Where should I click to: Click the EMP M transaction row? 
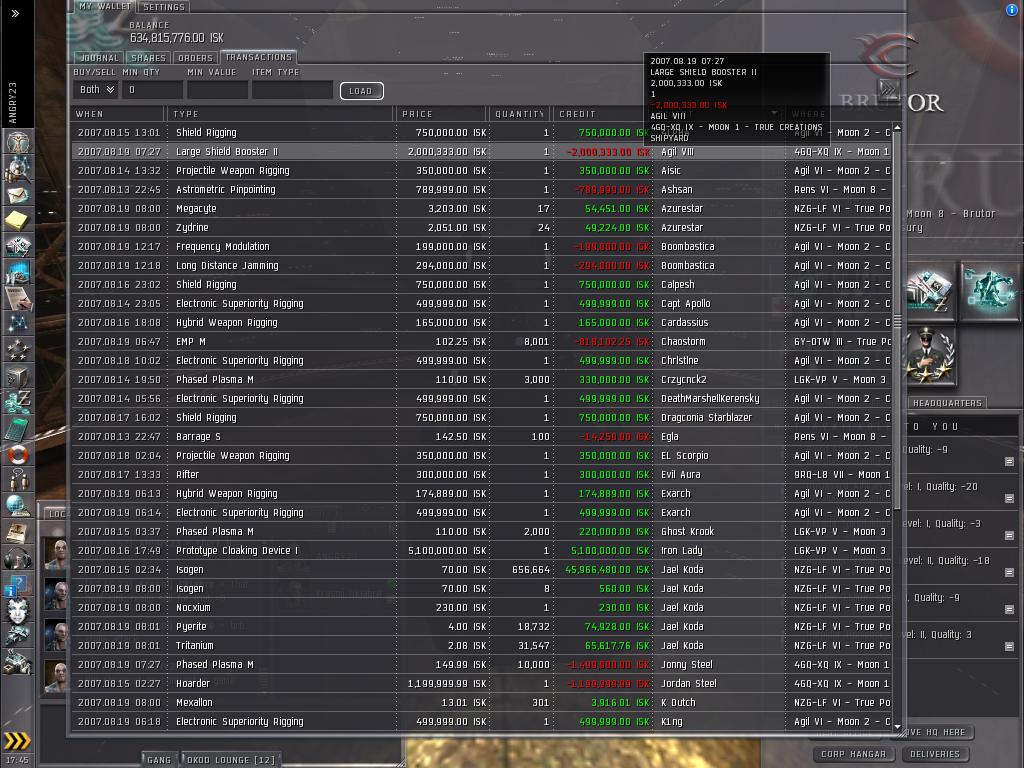click(x=482, y=342)
